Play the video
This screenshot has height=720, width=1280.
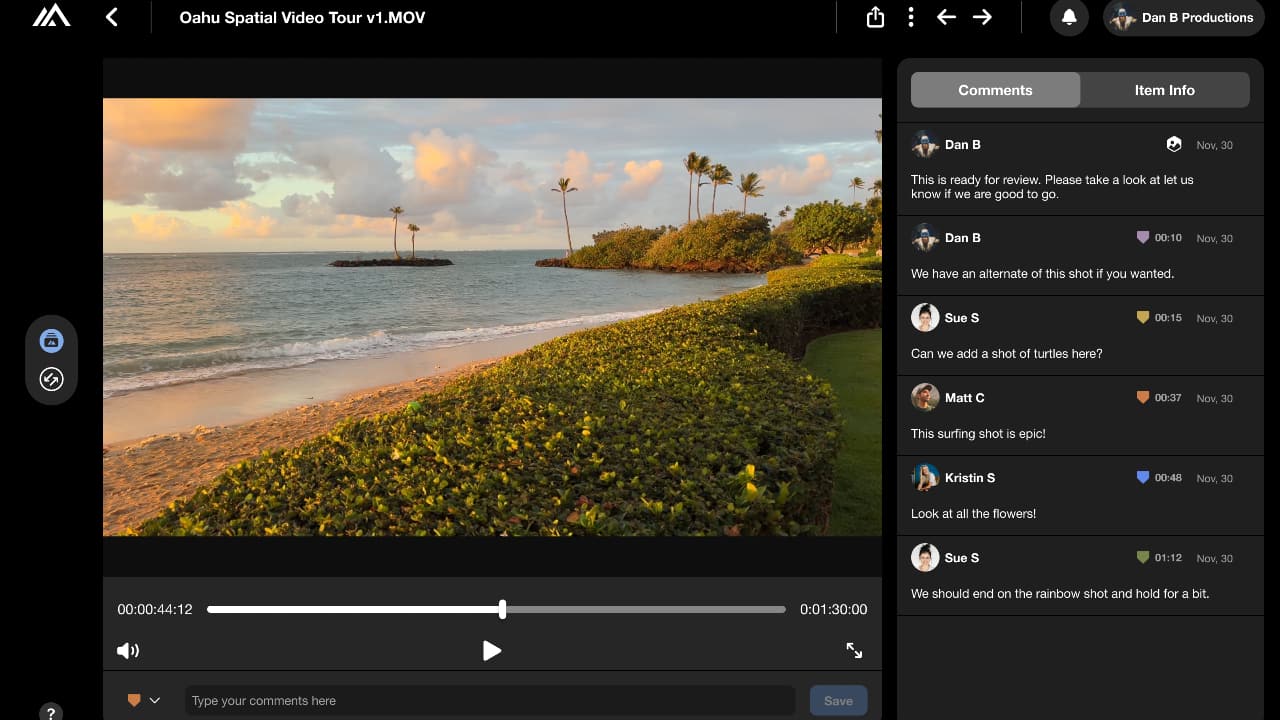491,651
